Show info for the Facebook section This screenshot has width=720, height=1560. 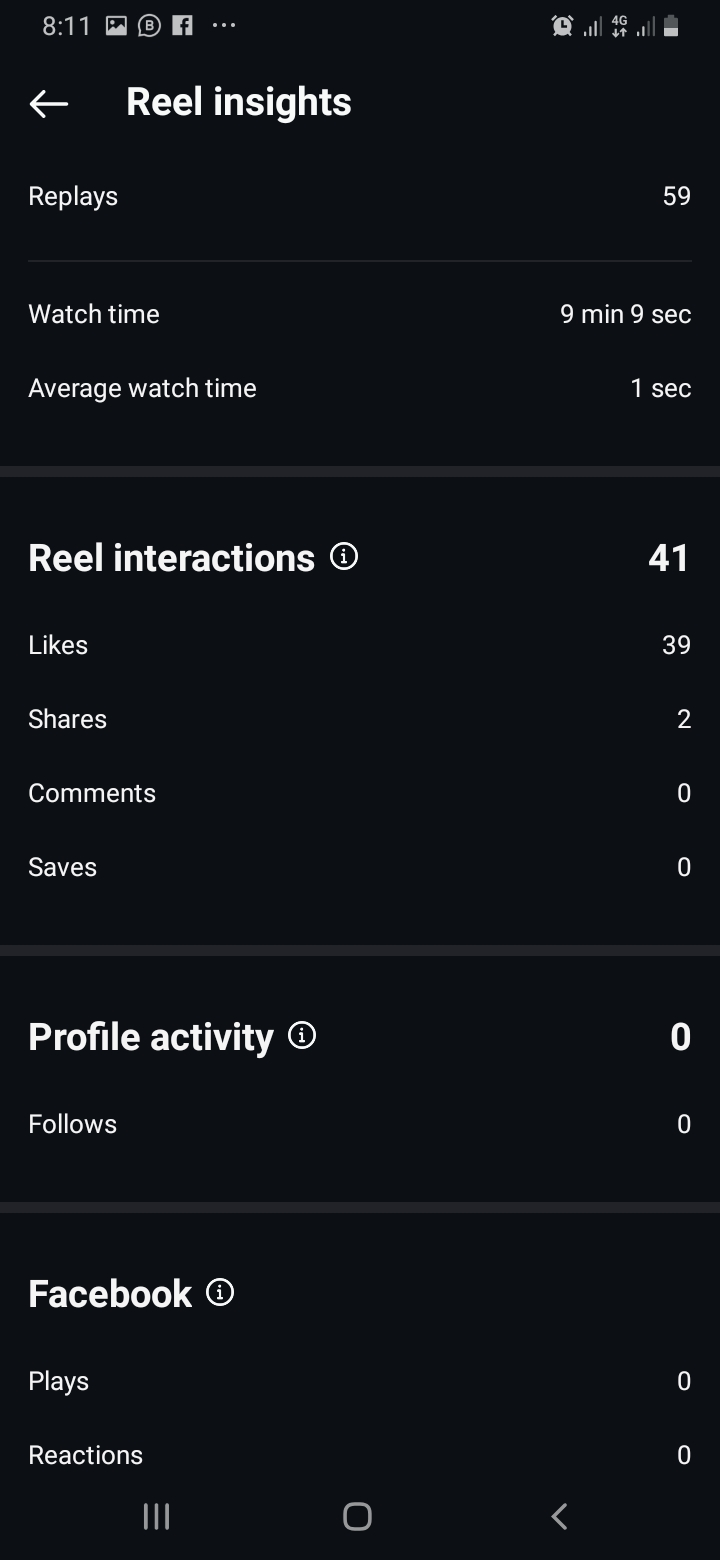click(x=220, y=1292)
